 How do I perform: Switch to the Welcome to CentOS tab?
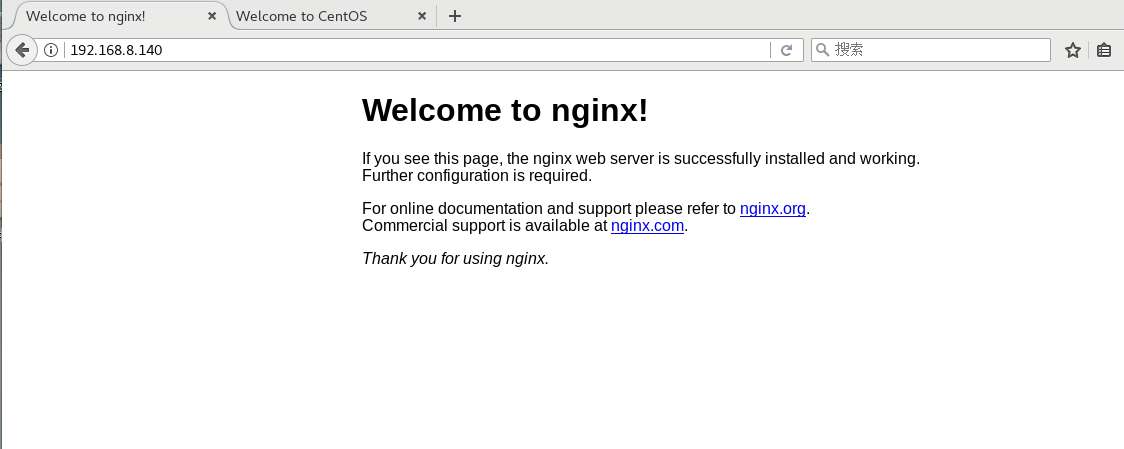[331, 16]
